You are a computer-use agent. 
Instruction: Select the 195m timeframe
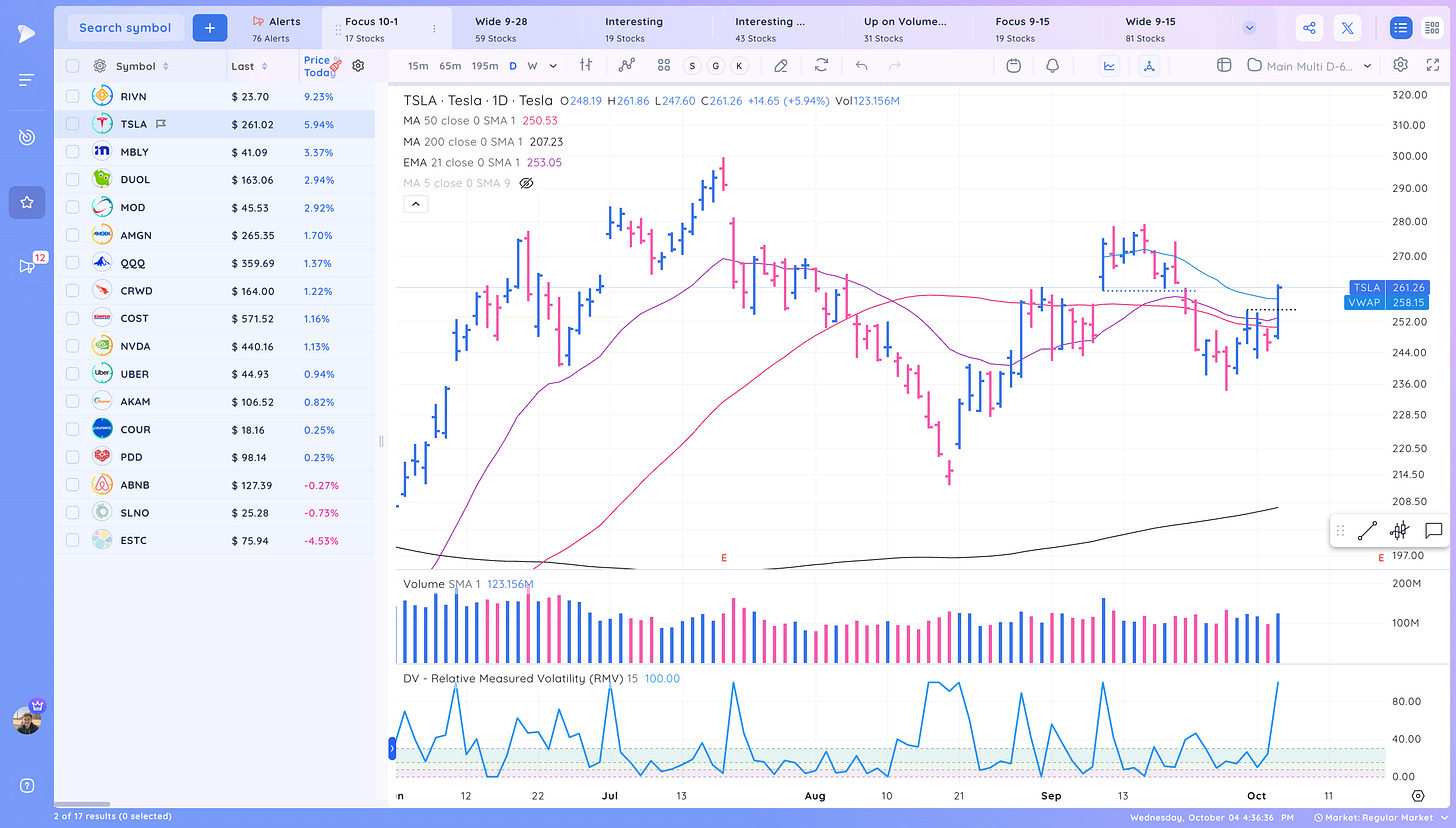click(485, 66)
